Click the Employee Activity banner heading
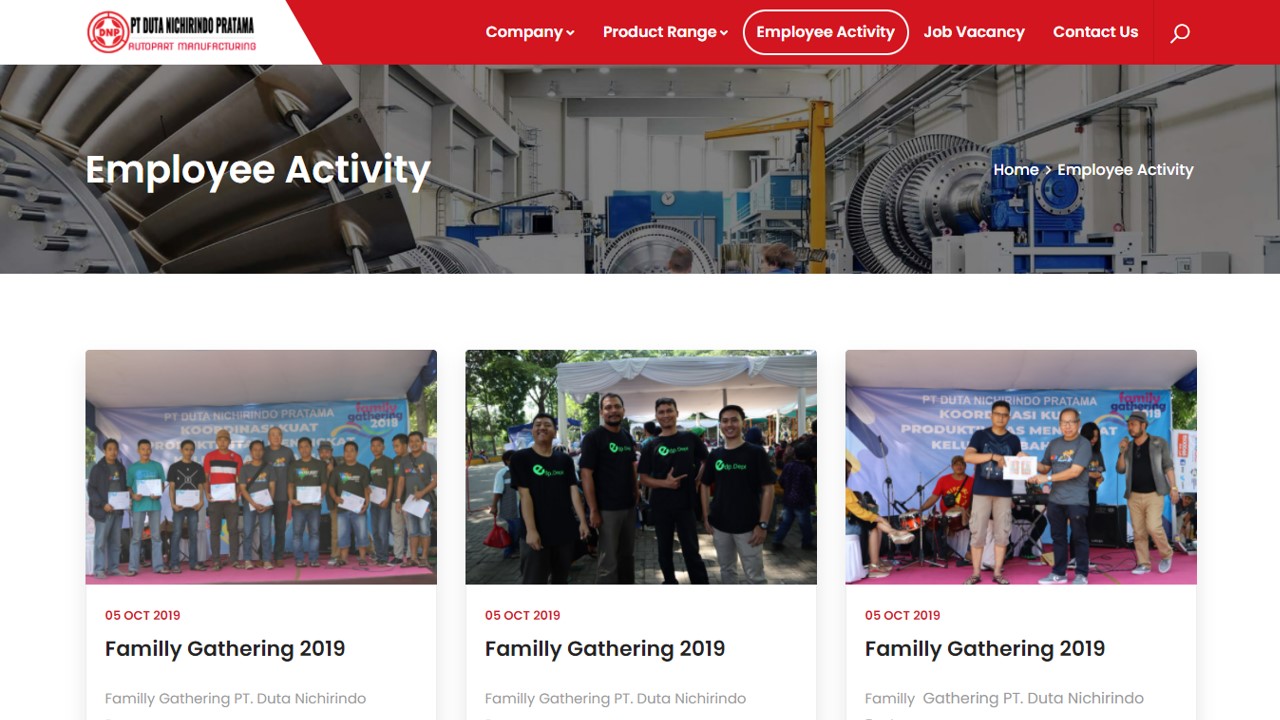This screenshot has width=1280, height=720. (258, 170)
